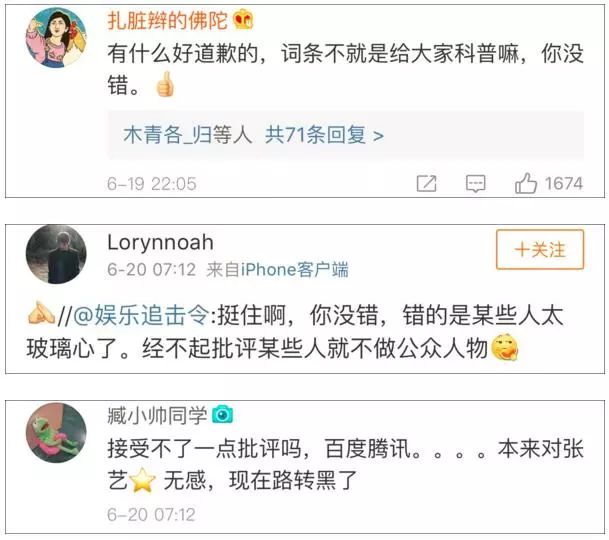Screen dimensions: 609x540
Task: Tap the smirking emoji after 公众人物
Action: coord(505,347)
